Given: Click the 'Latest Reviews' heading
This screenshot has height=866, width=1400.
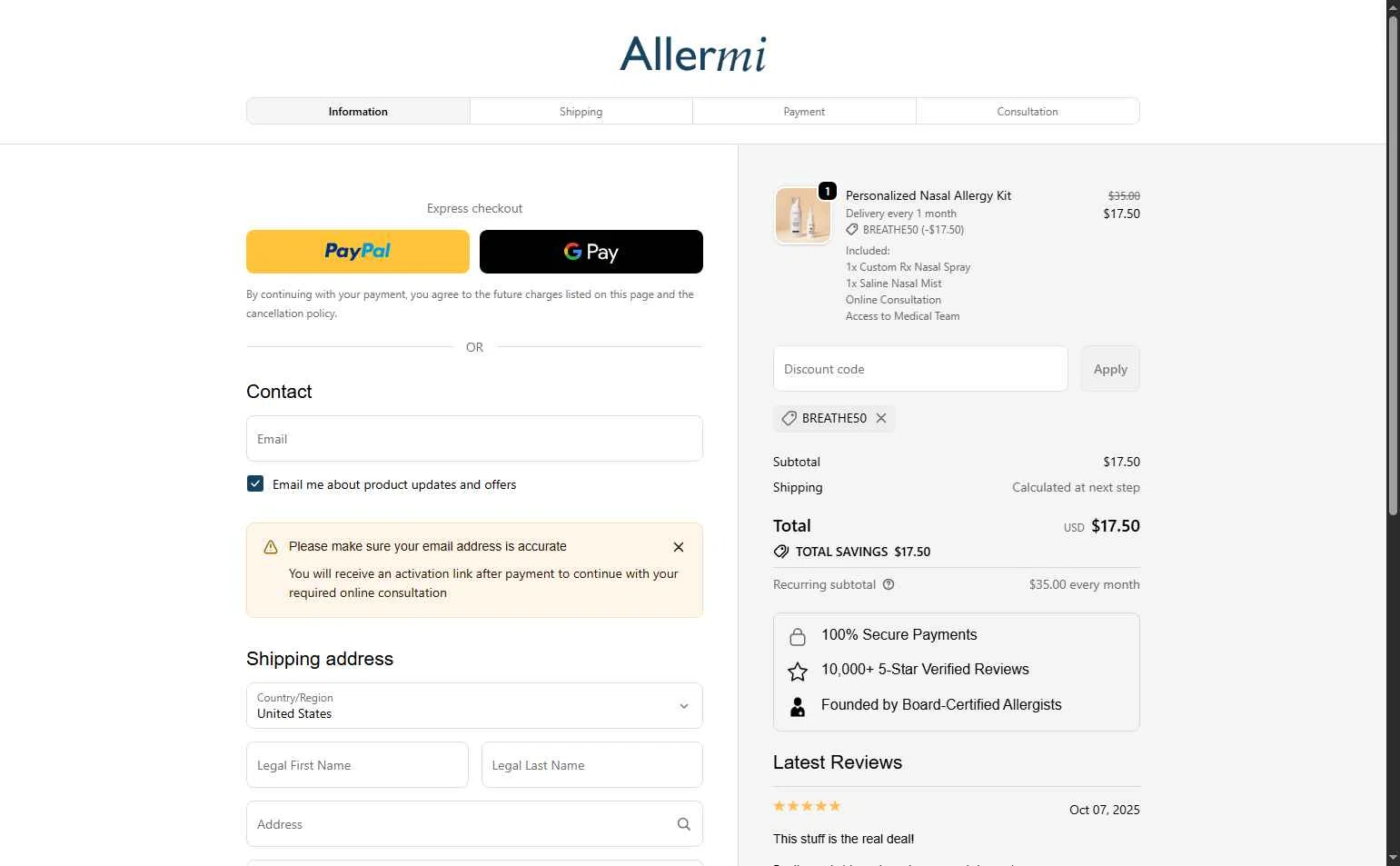Looking at the screenshot, I should point(838,762).
